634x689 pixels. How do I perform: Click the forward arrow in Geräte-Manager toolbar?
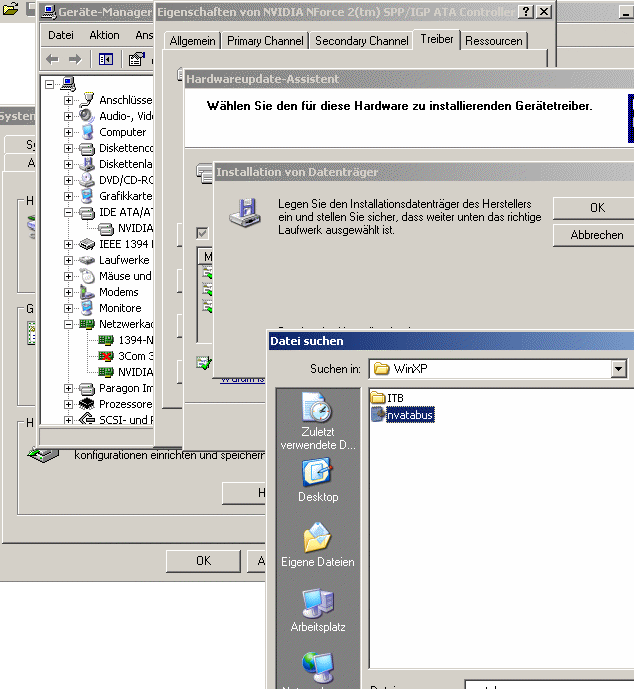pyautogui.click(x=75, y=59)
